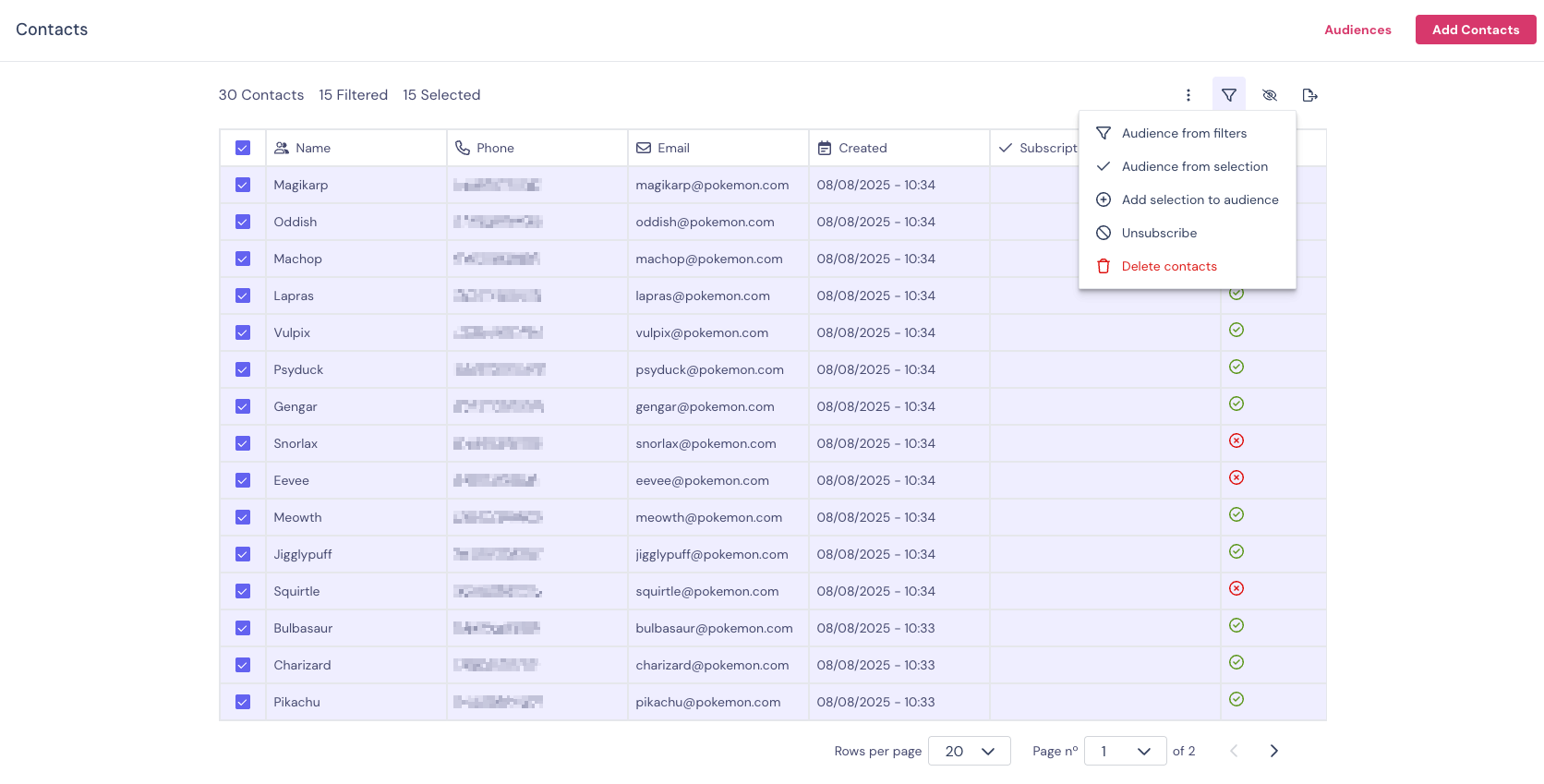Click the plus-circle icon beside Add selection
Image resolution: width=1544 pixels, height=784 pixels.
click(x=1104, y=199)
